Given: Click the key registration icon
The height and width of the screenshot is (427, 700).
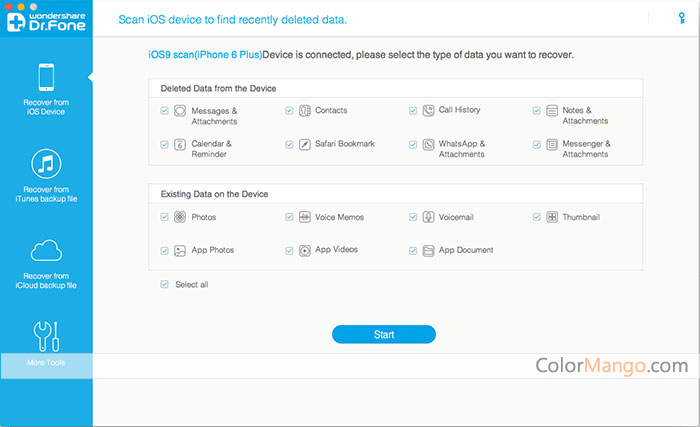Looking at the screenshot, I should [682, 18].
